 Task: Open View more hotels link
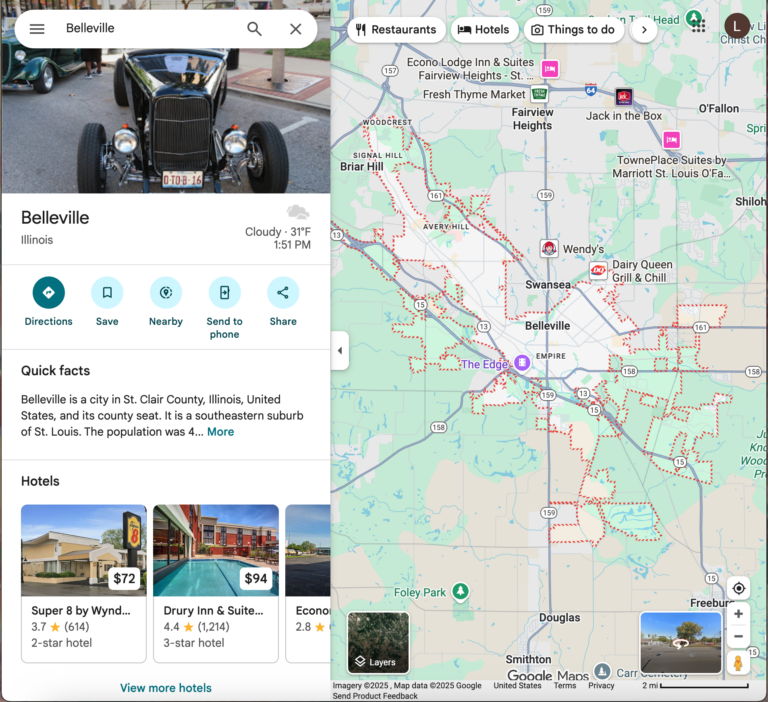pyautogui.click(x=166, y=688)
